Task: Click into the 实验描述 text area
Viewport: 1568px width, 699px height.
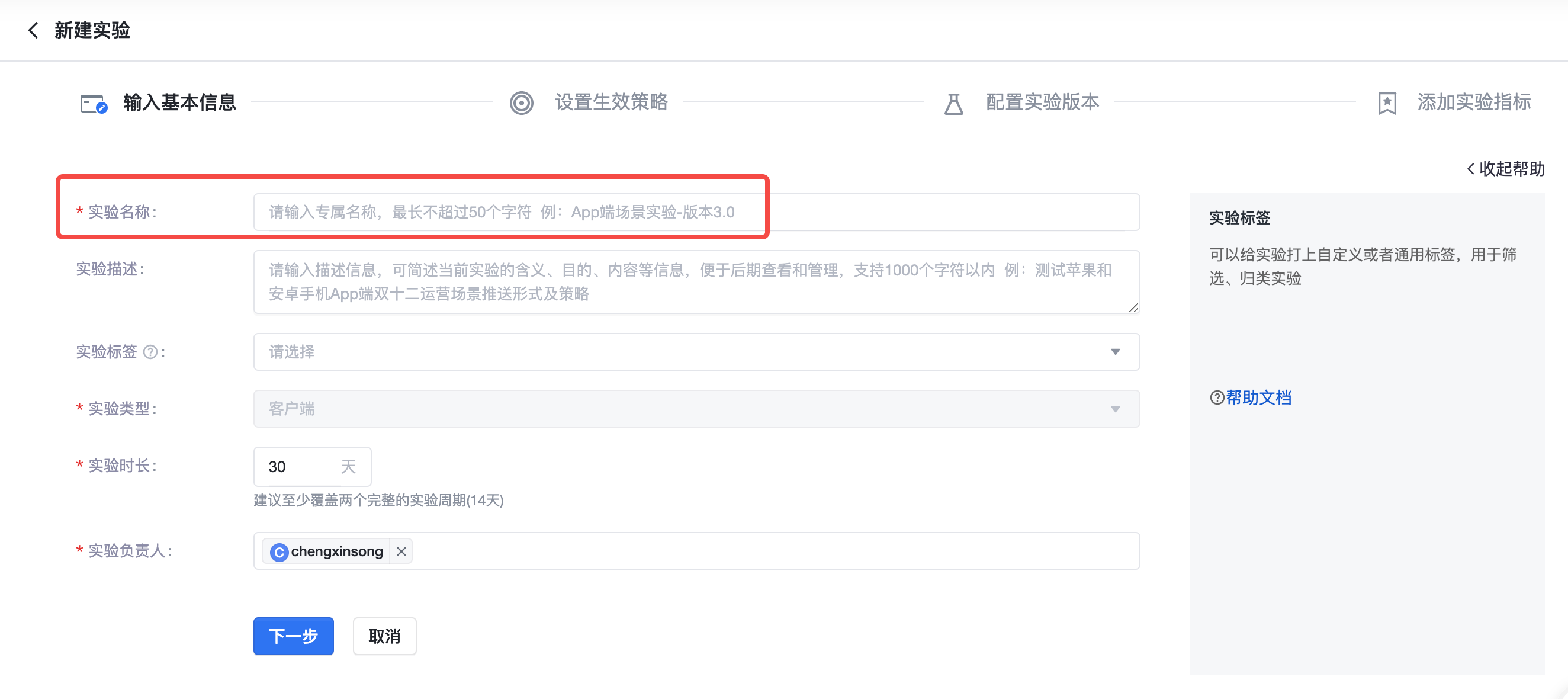Action: (x=696, y=282)
